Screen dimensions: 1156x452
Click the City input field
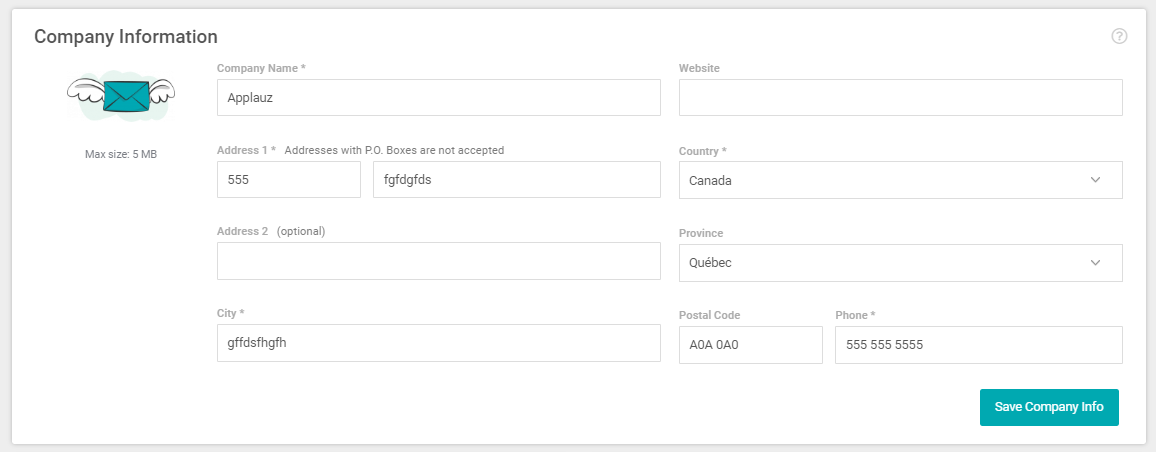438,343
